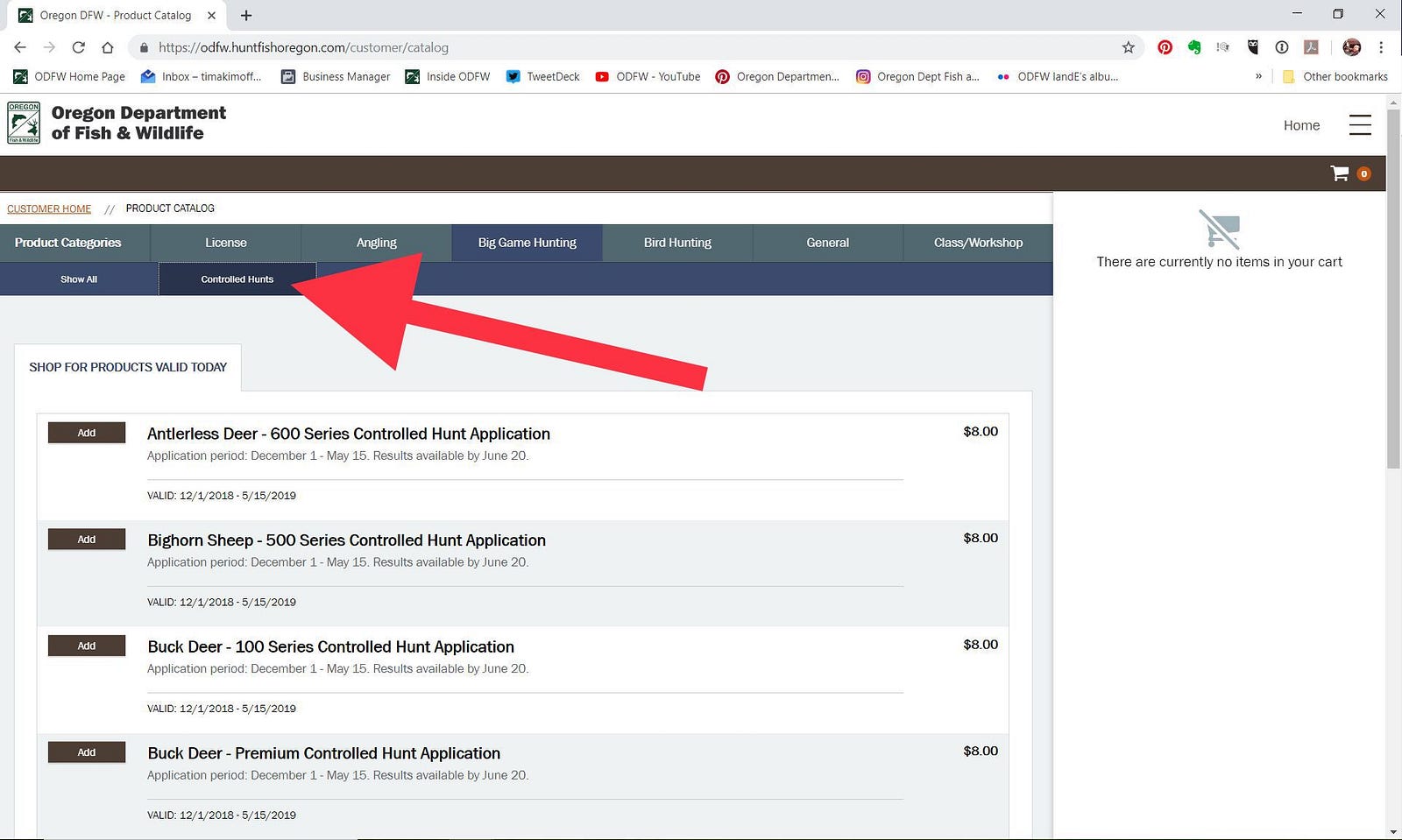Select Big Game Hunting tab
Image resolution: width=1402 pixels, height=840 pixels.
click(x=528, y=243)
